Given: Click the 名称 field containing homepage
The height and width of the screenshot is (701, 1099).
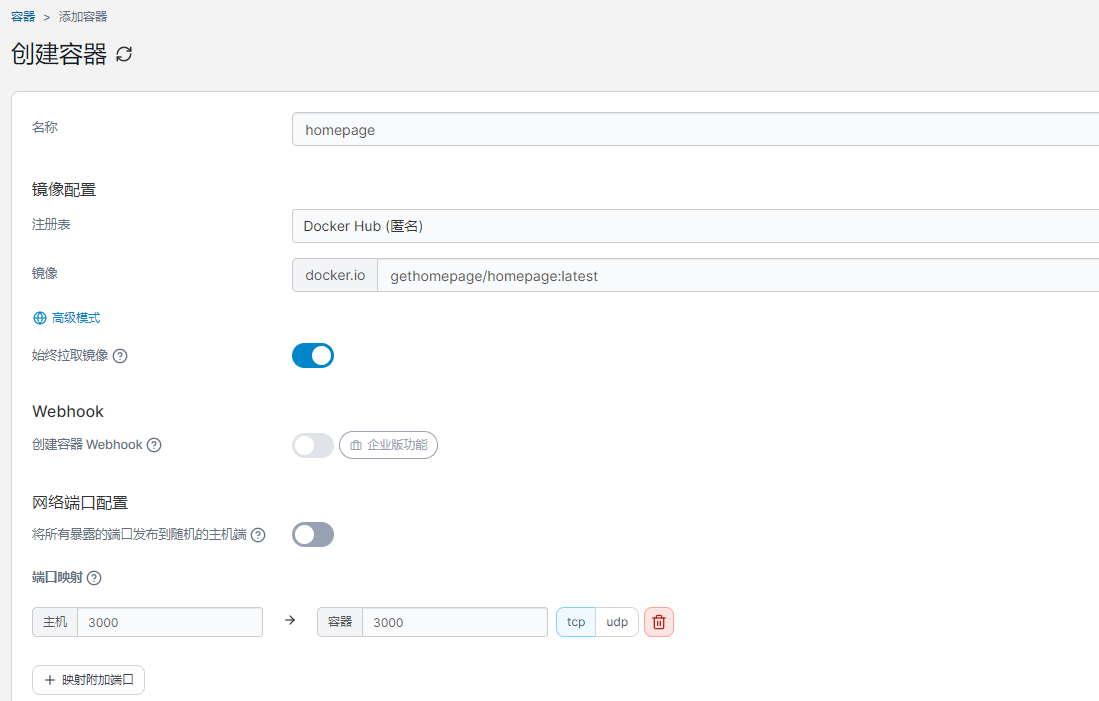Looking at the screenshot, I should (x=695, y=130).
